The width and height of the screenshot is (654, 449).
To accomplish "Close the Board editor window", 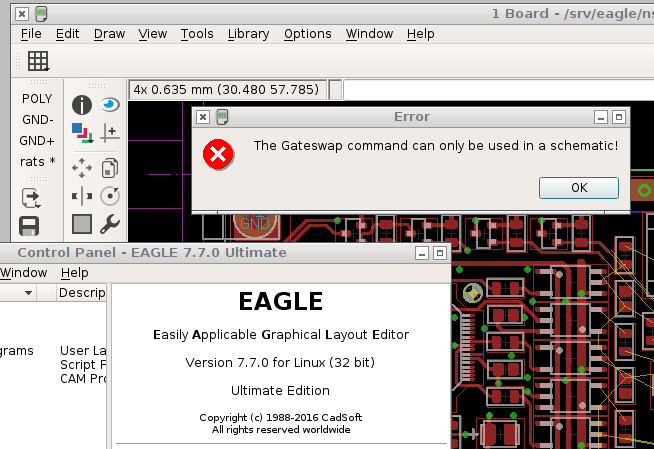I will (x=22, y=14).
